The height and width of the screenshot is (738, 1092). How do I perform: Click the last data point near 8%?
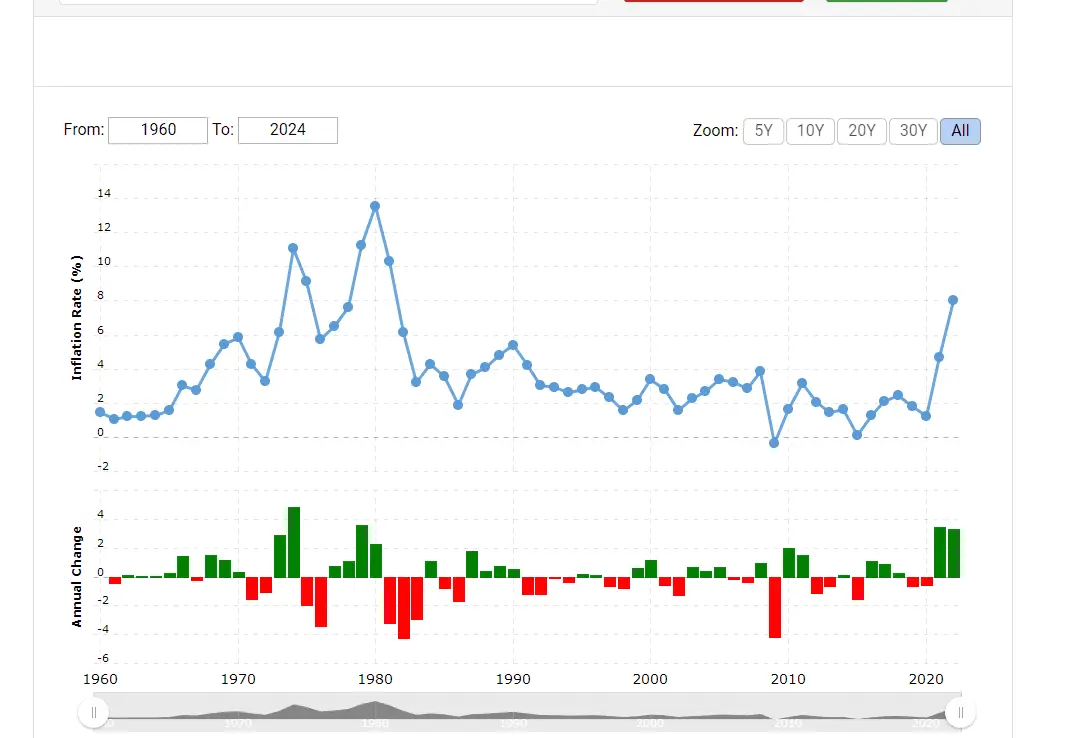tap(953, 300)
